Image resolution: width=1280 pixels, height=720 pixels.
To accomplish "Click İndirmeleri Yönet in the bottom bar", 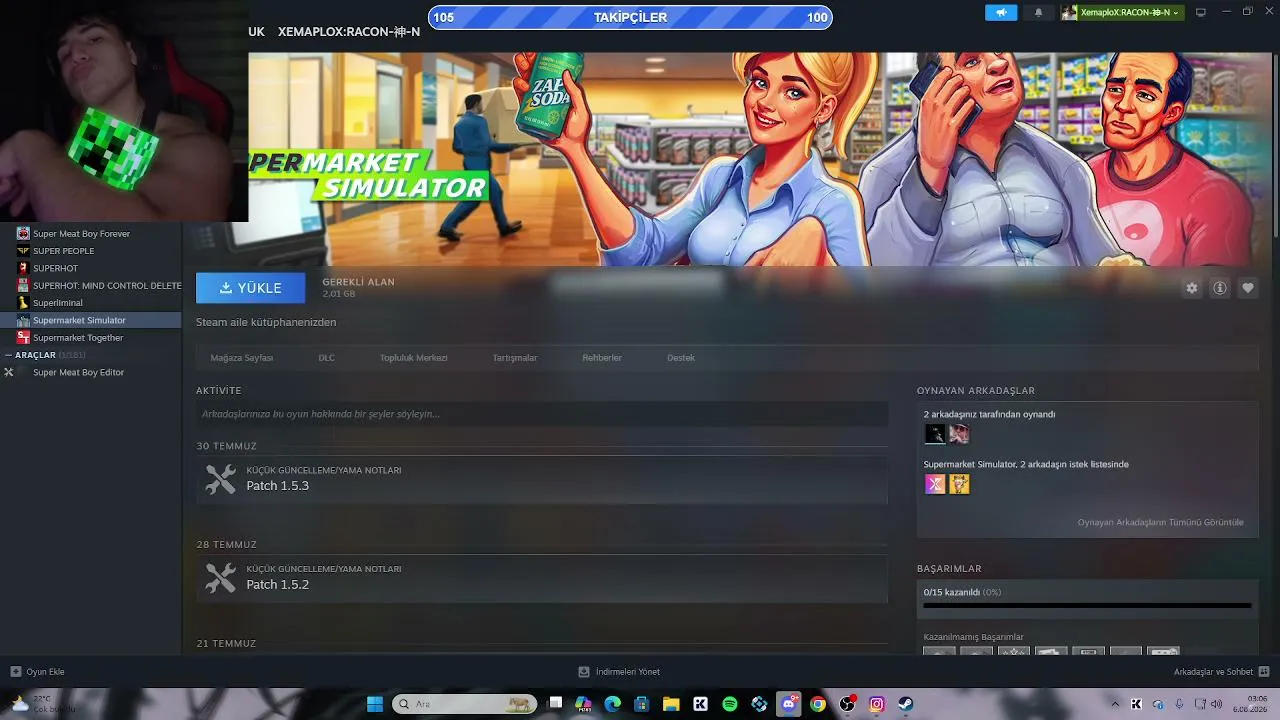I will tap(619, 672).
